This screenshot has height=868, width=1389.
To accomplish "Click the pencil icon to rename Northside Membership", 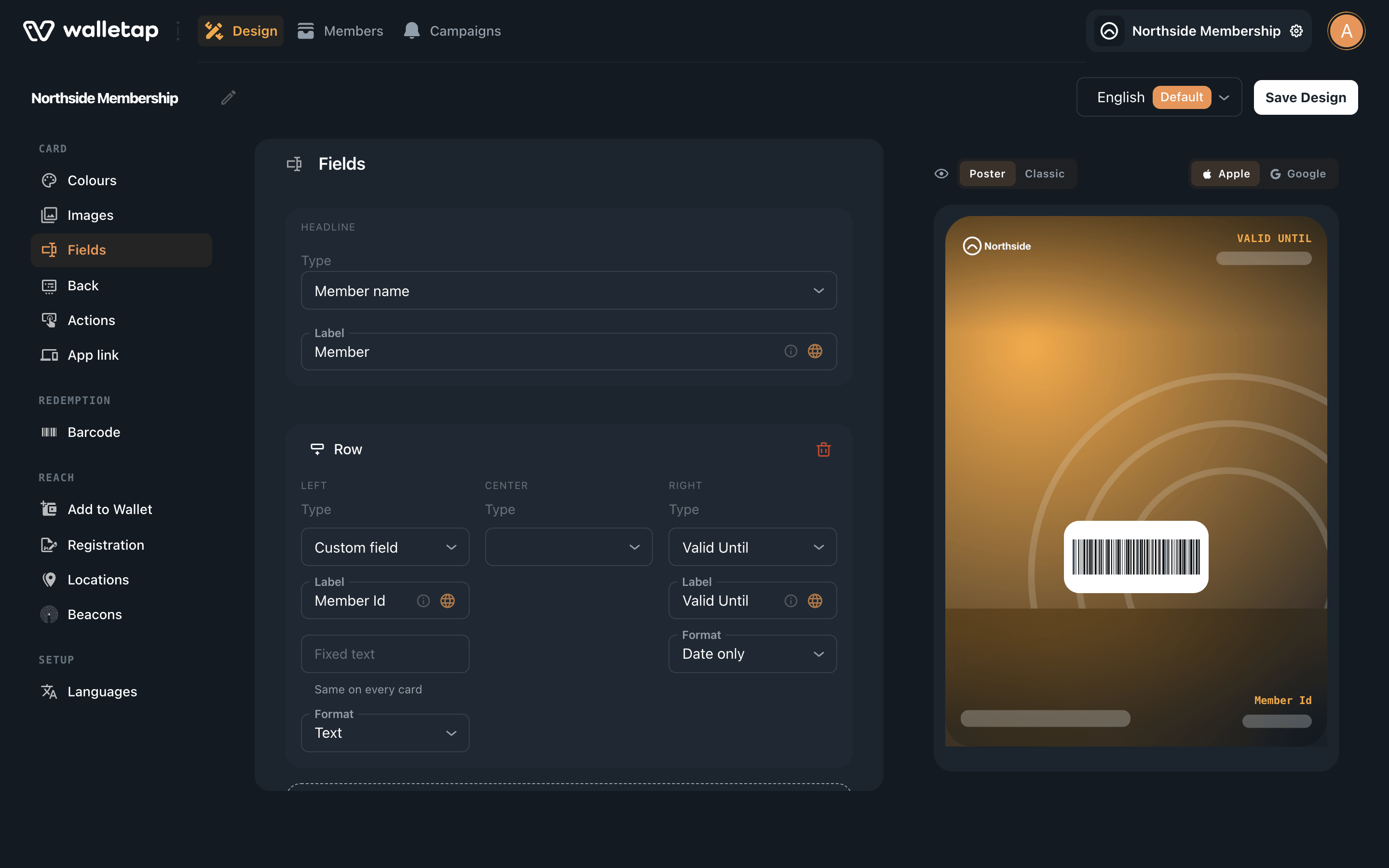I will pyautogui.click(x=229, y=97).
